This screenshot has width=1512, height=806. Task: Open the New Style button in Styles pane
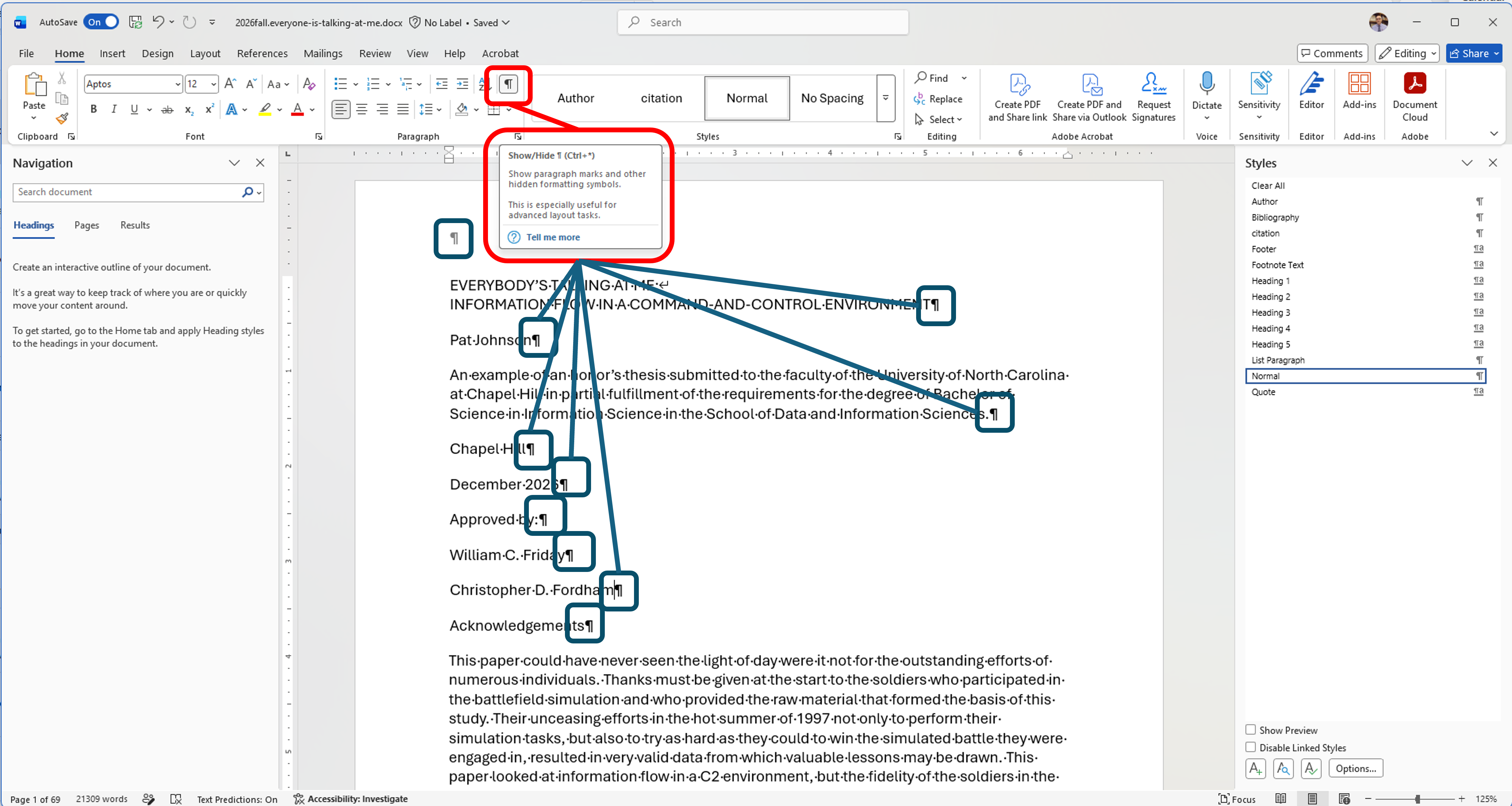1256,769
